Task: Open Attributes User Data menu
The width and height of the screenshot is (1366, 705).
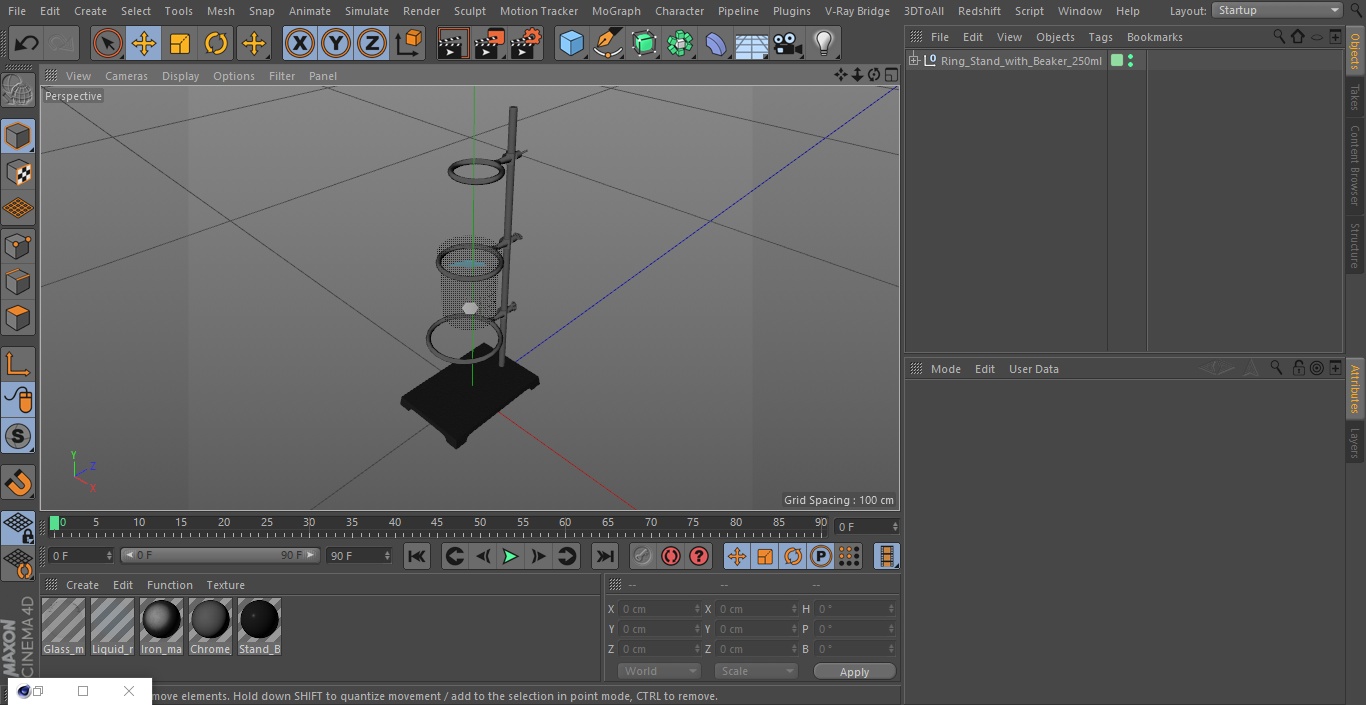Action: (x=1034, y=369)
